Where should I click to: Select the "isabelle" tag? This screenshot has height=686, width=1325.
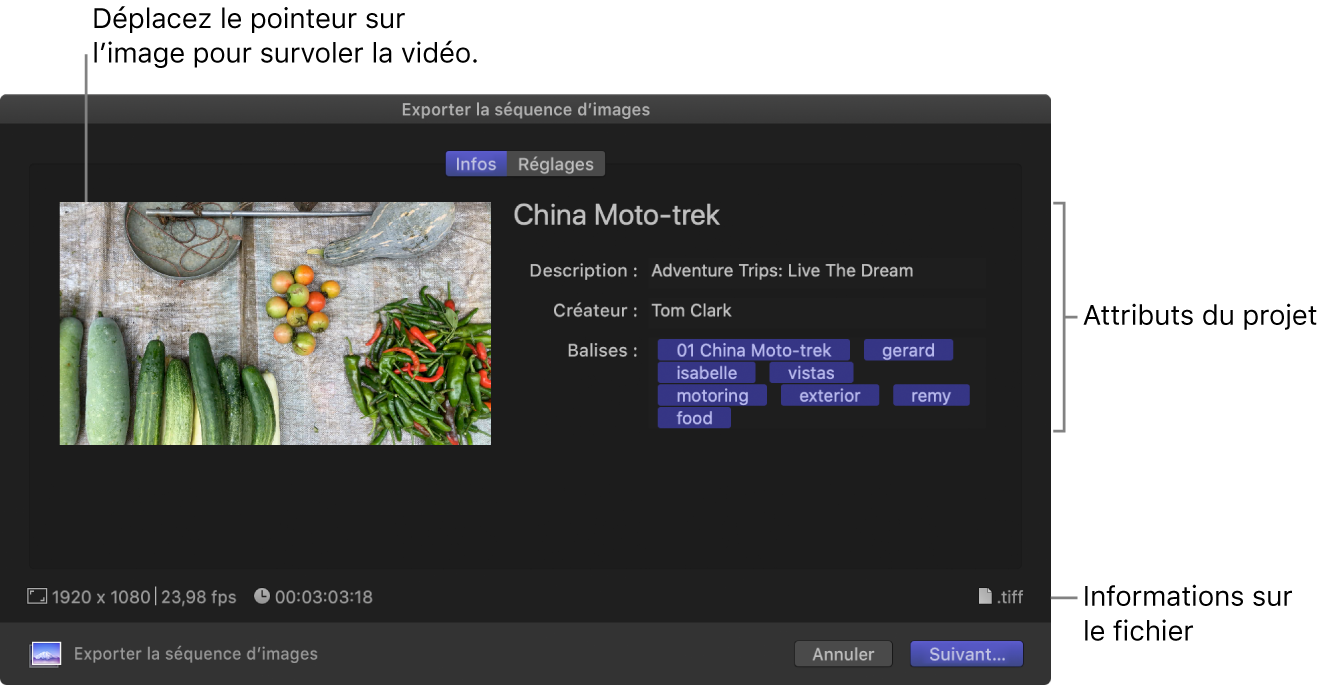[x=706, y=372]
